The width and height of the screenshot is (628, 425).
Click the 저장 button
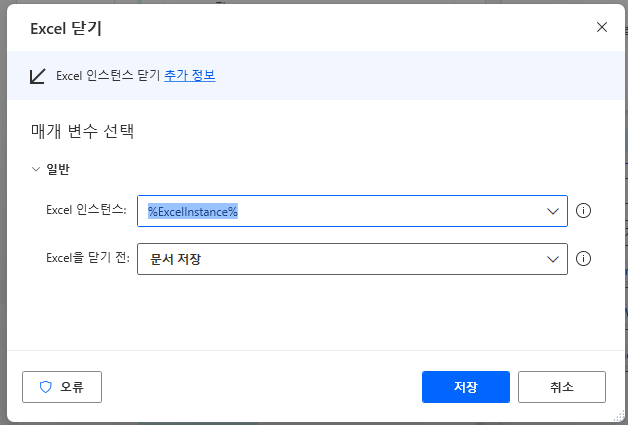click(466, 387)
